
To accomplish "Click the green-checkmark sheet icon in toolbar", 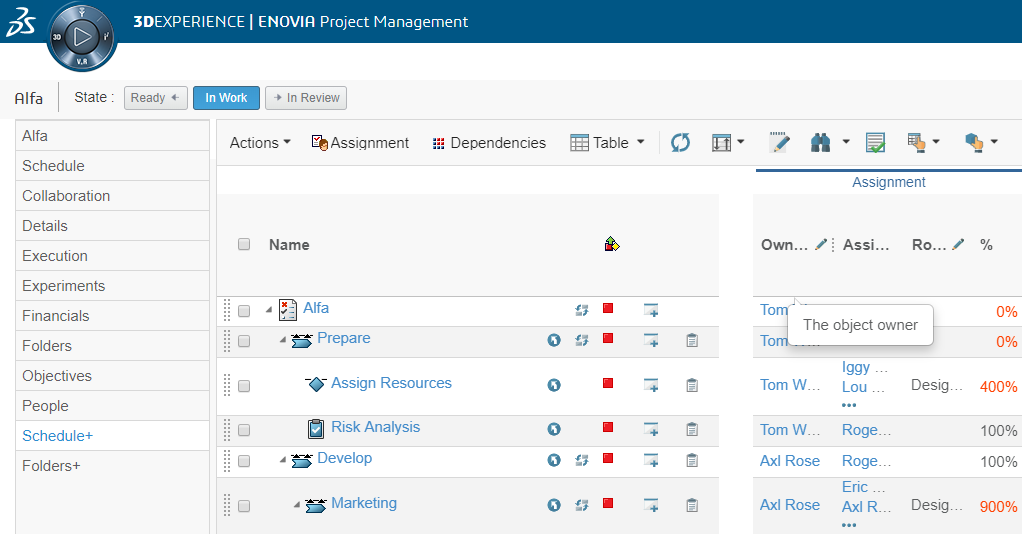I will [x=875, y=143].
